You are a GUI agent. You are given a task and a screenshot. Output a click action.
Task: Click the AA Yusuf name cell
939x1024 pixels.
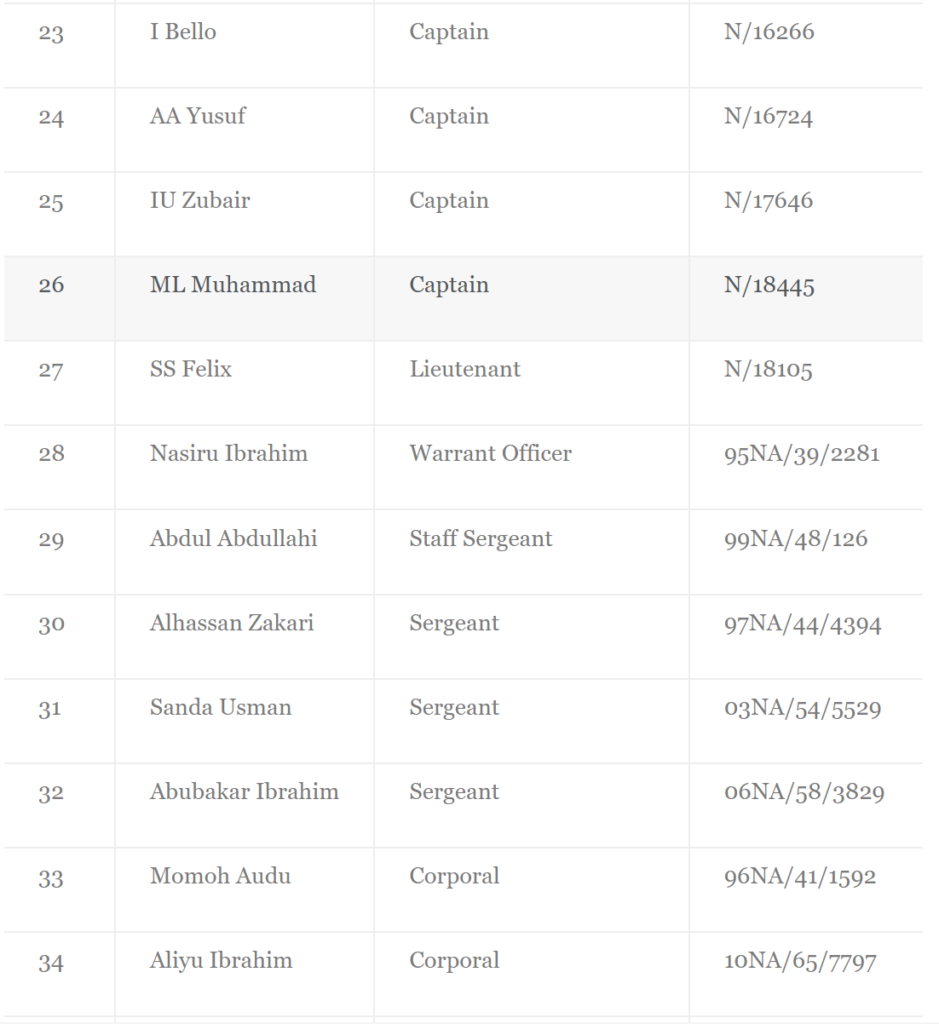tap(244, 130)
